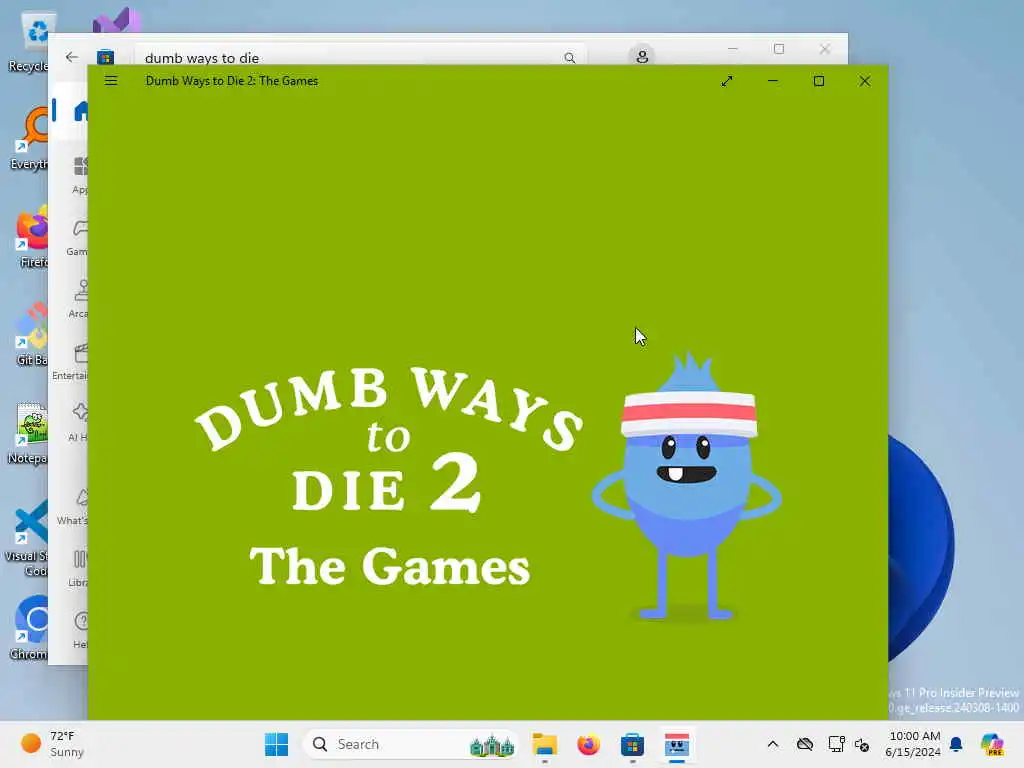This screenshot has height=768, width=1024.
Task: Close the Dumb Ways to Die 2 window
Action: 865,81
